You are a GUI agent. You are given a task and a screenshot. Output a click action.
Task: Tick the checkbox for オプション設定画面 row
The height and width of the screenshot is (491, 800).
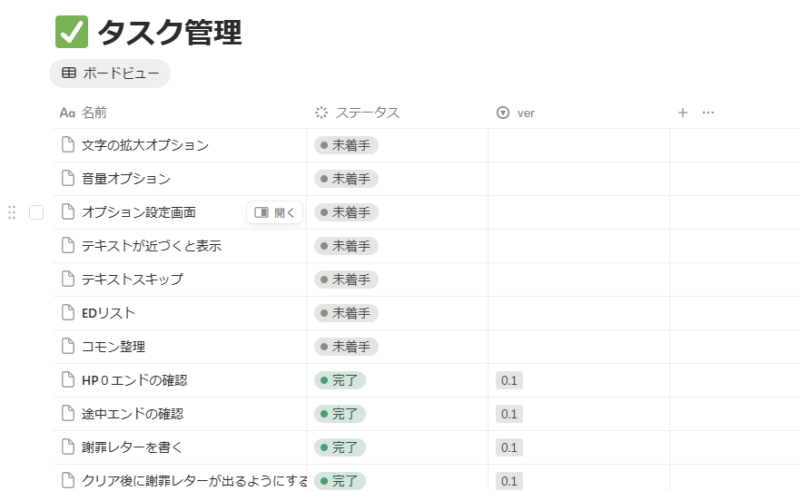point(37,212)
